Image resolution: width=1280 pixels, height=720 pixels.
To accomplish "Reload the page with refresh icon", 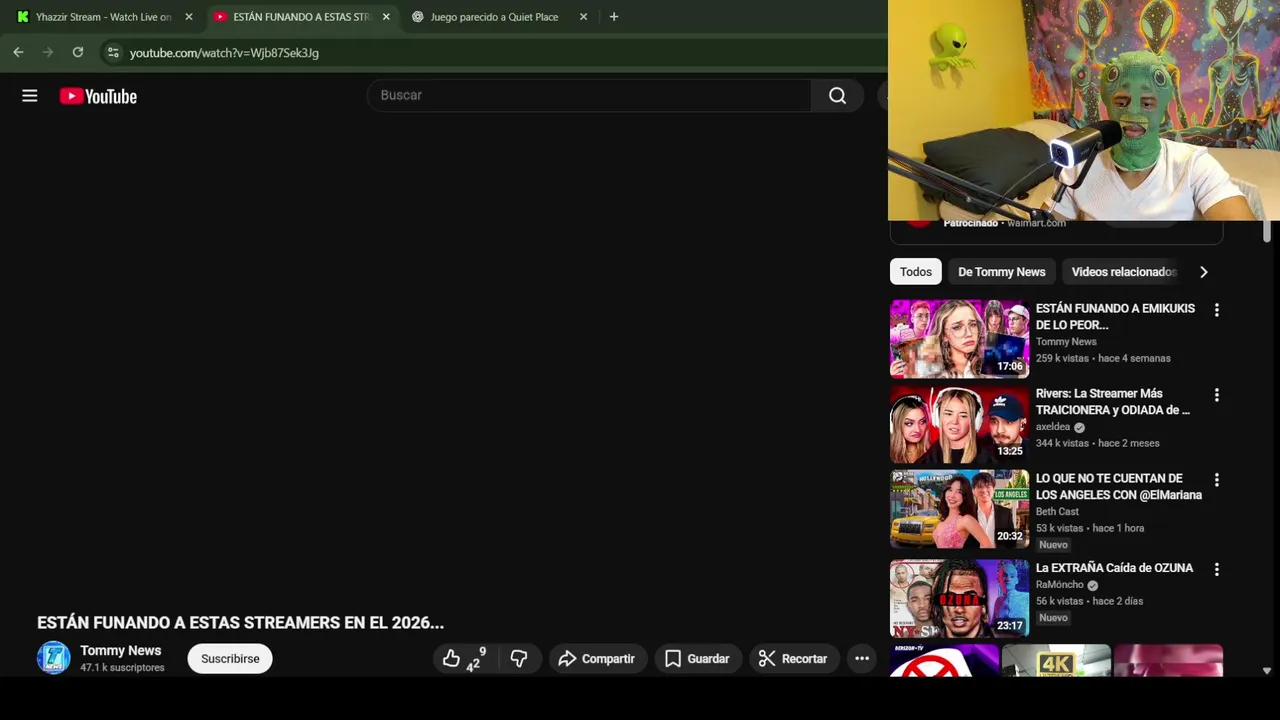I will coord(78,52).
